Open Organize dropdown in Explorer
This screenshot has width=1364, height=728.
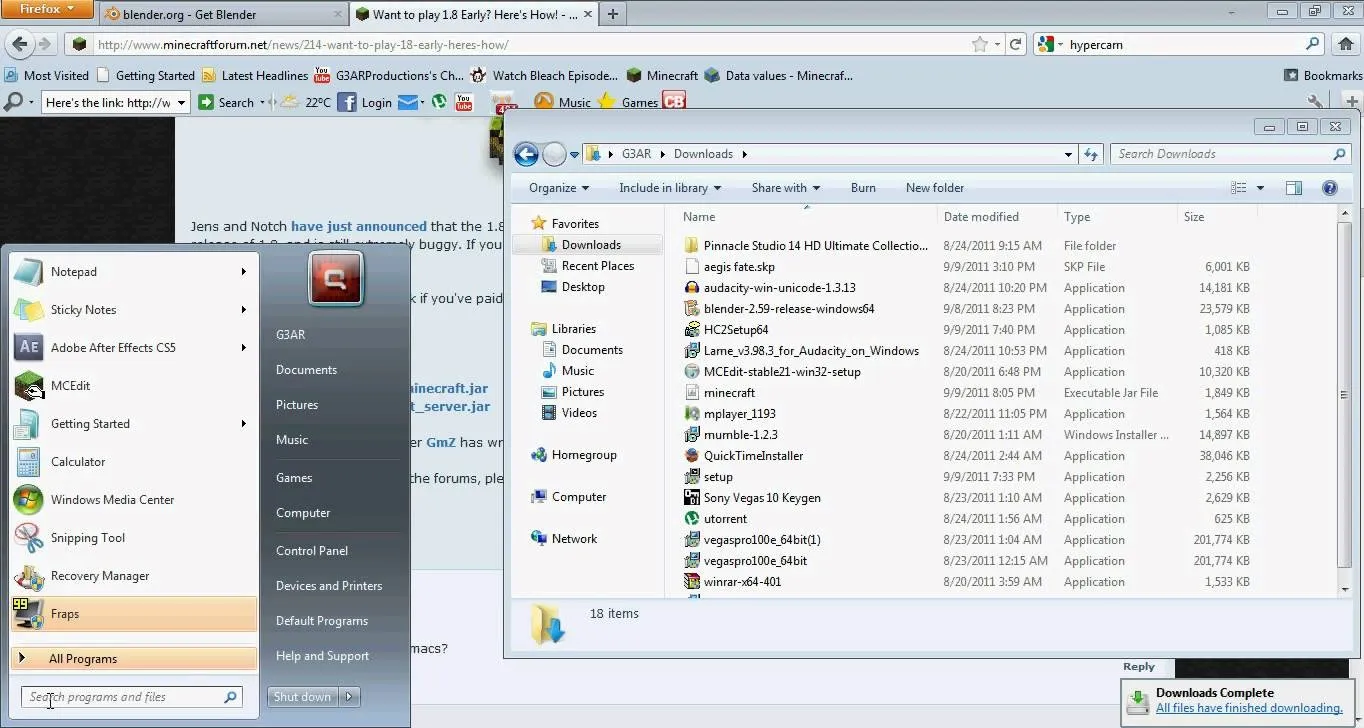(x=558, y=188)
